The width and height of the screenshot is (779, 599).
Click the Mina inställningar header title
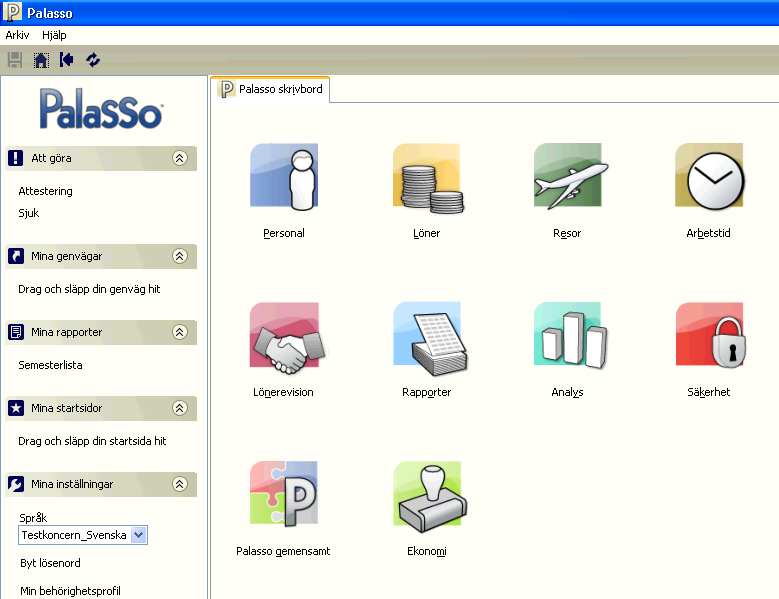point(72,484)
